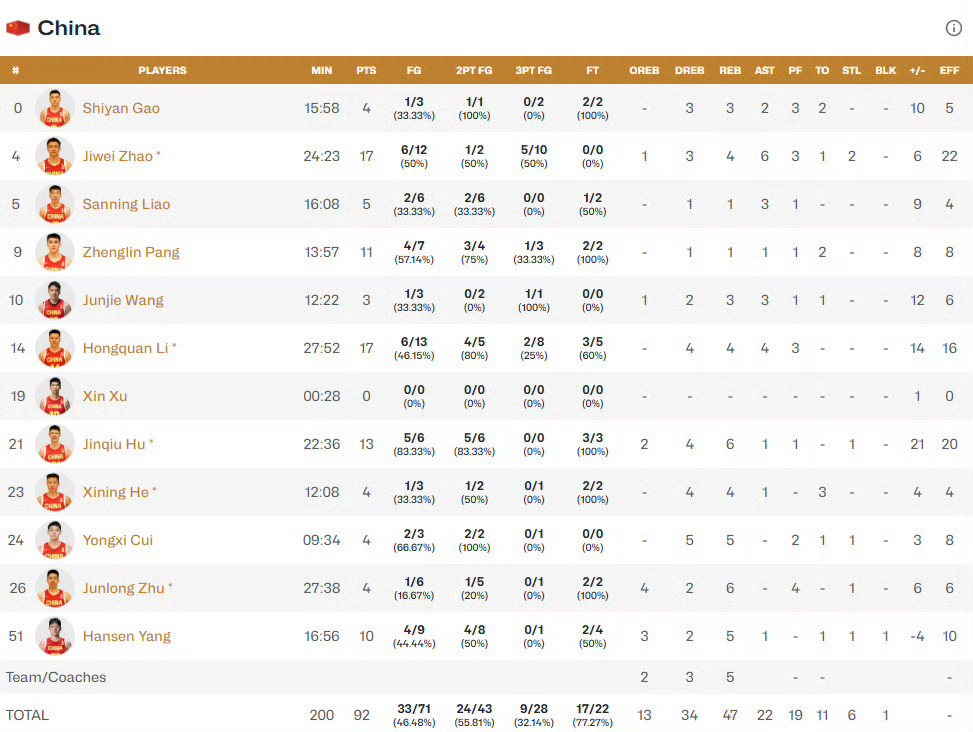Image resolution: width=973 pixels, height=732 pixels.
Task: Open Hansen Yang's player photo
Action: click(55, 636)
